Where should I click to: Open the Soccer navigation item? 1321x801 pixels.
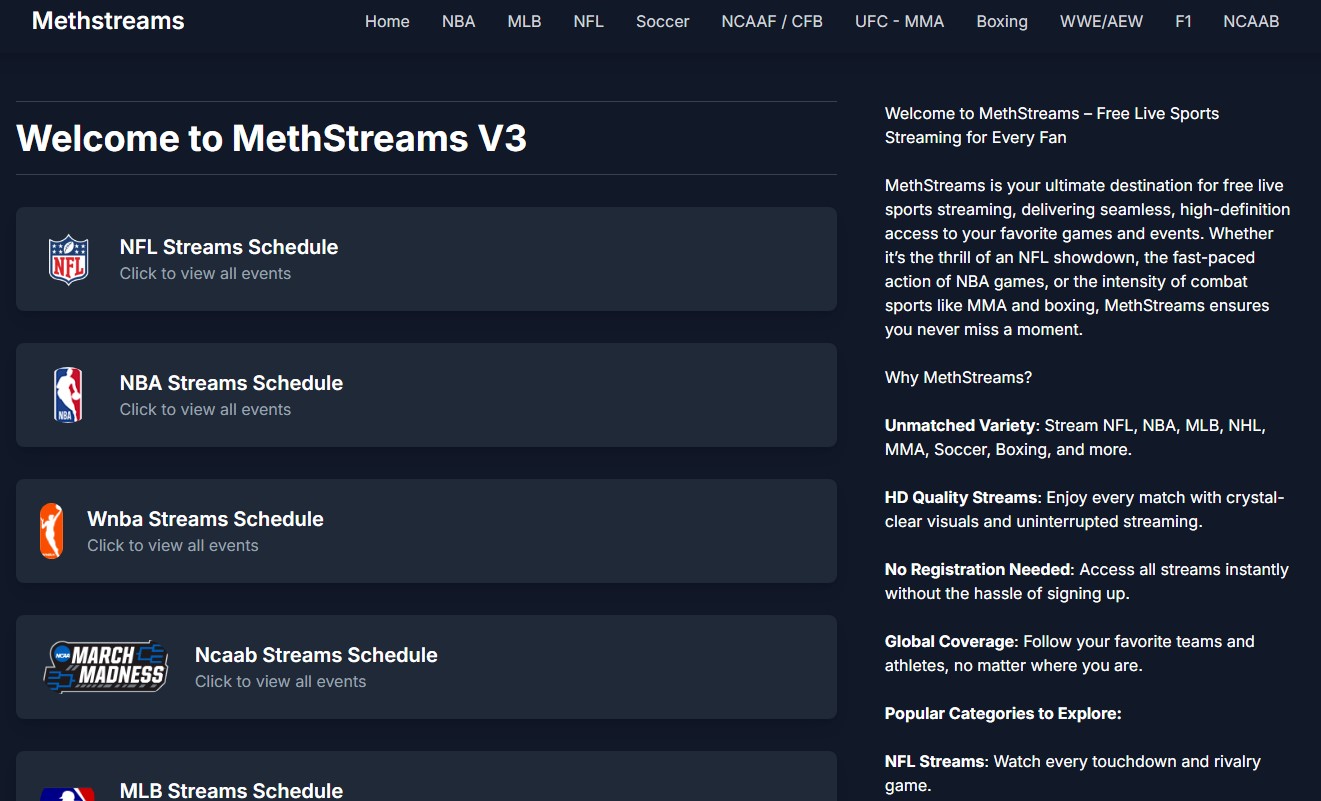point(663,21)
